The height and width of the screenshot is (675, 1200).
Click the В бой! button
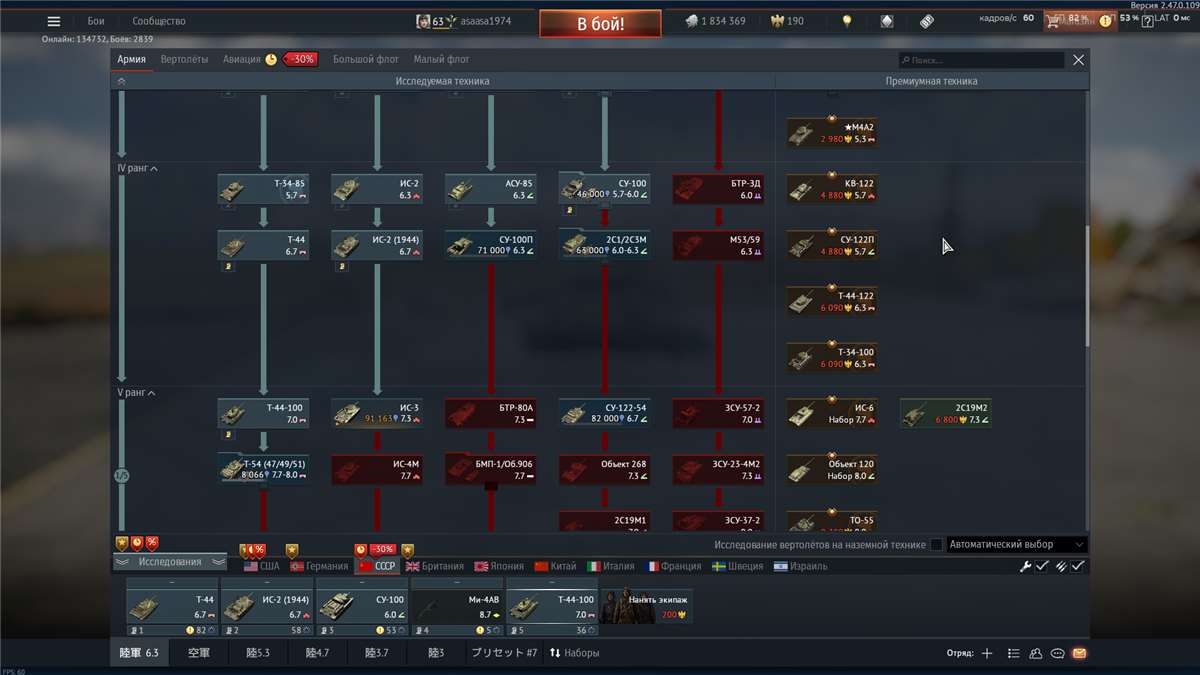point(600,24)
